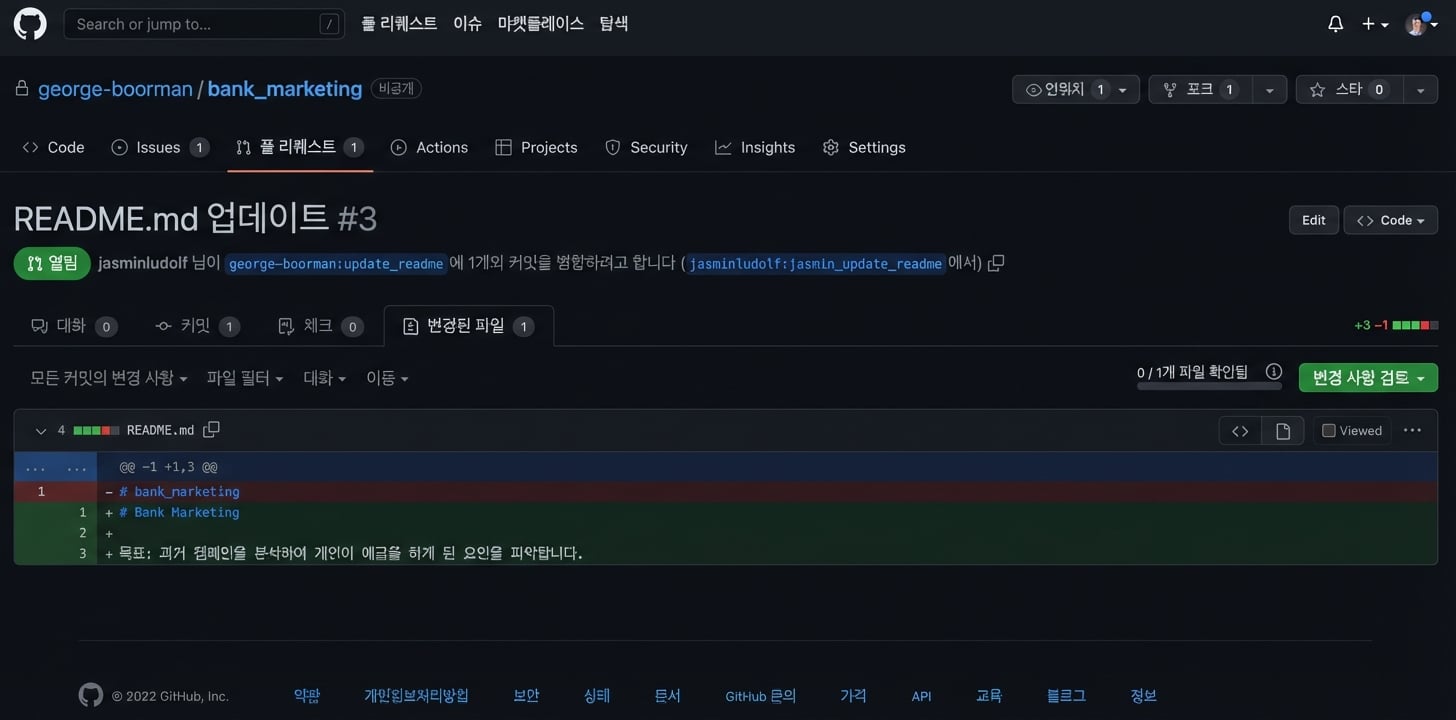Click Edit pull request title button
Viewport: 1456px width, 720px height.
(x=1314, y=220)
